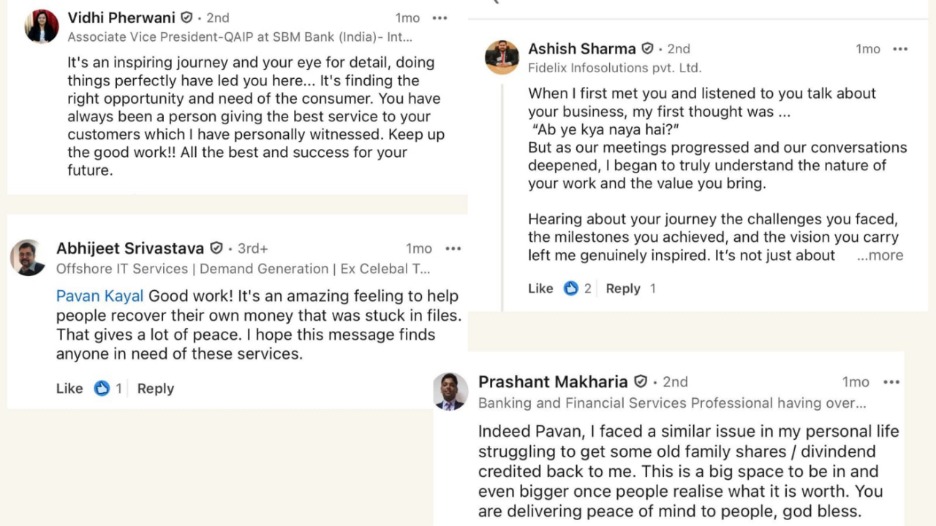Open Prashant Makharia's name link
The image size is (936, 526).
[x=552, y=382]
